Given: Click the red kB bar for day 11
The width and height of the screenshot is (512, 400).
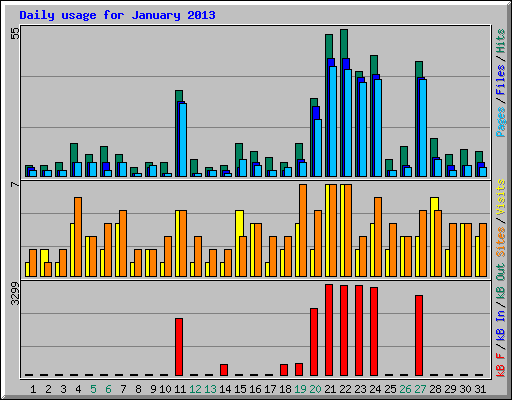Looking at the screenshot, I should 179,347.
